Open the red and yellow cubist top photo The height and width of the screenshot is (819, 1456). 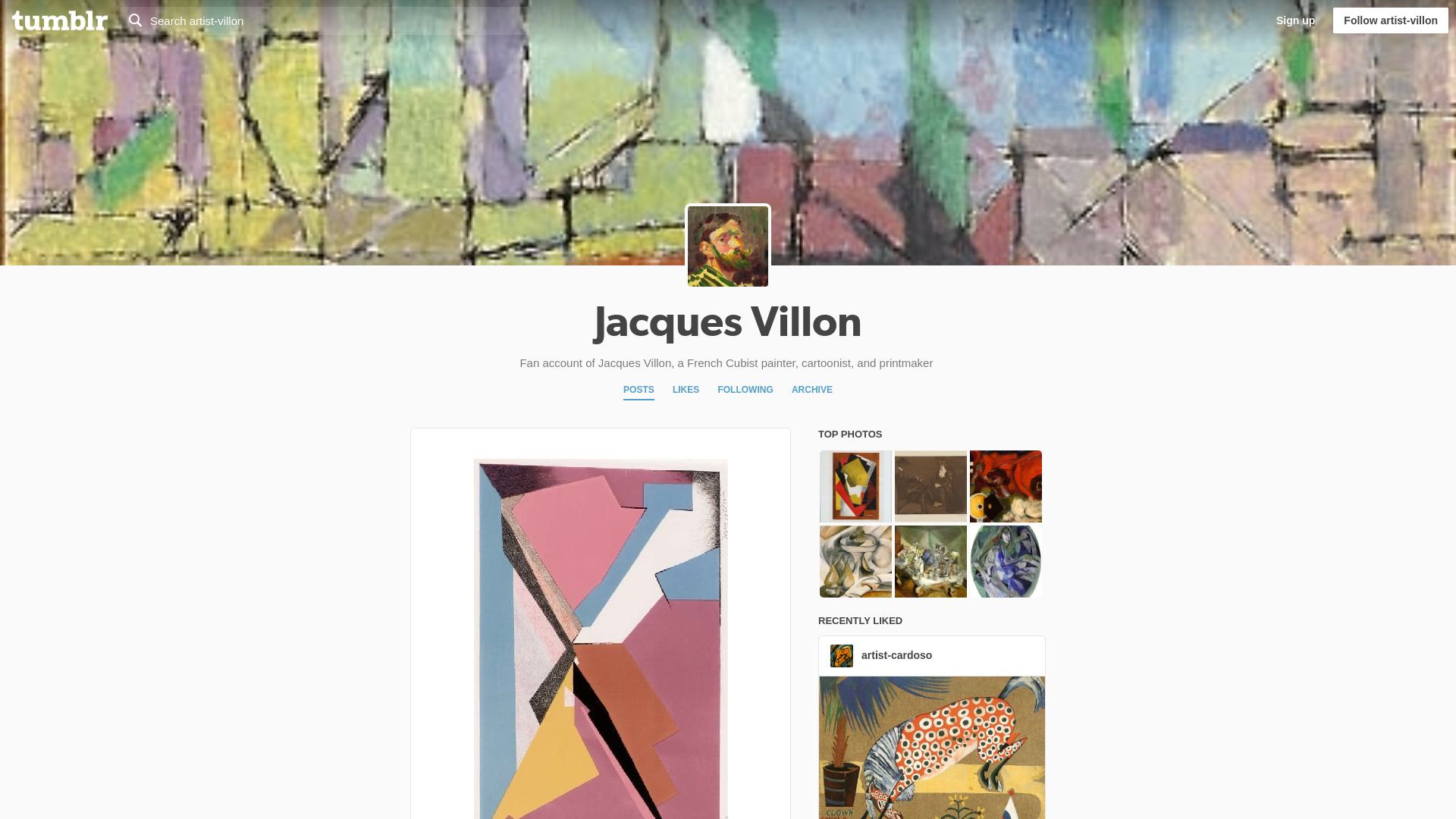click(x=855, y=487)
